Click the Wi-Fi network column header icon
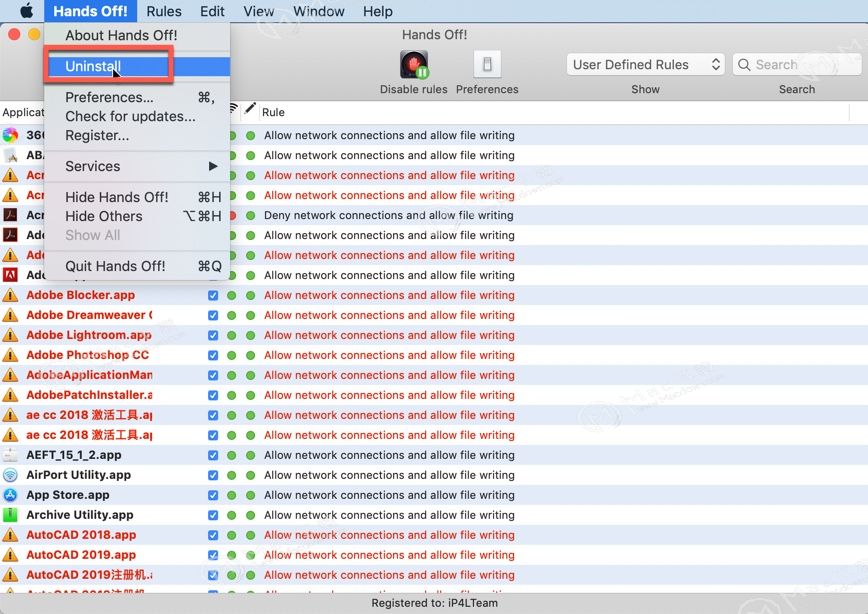The width and height of the screenshot is (868, 614). 234,108
